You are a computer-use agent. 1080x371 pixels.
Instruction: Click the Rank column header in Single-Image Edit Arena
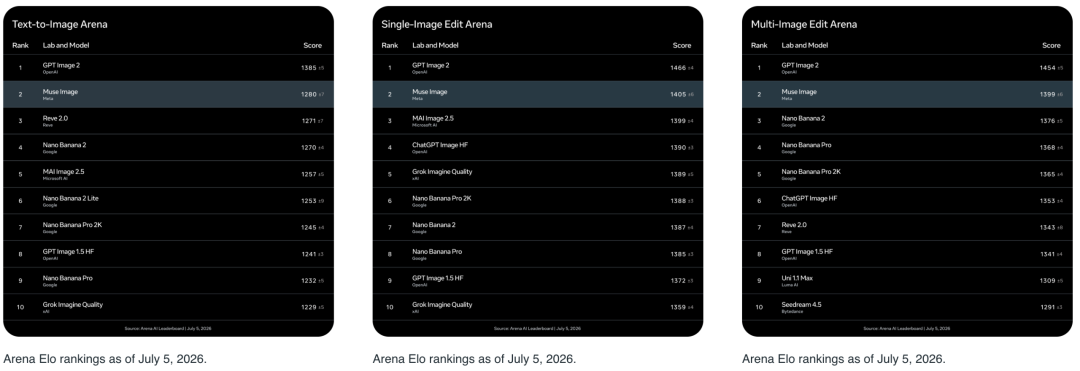(x=390, y=45)
